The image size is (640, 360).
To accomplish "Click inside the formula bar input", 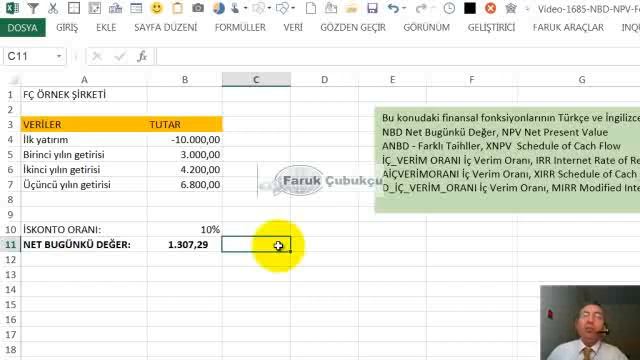I will 398,56.
